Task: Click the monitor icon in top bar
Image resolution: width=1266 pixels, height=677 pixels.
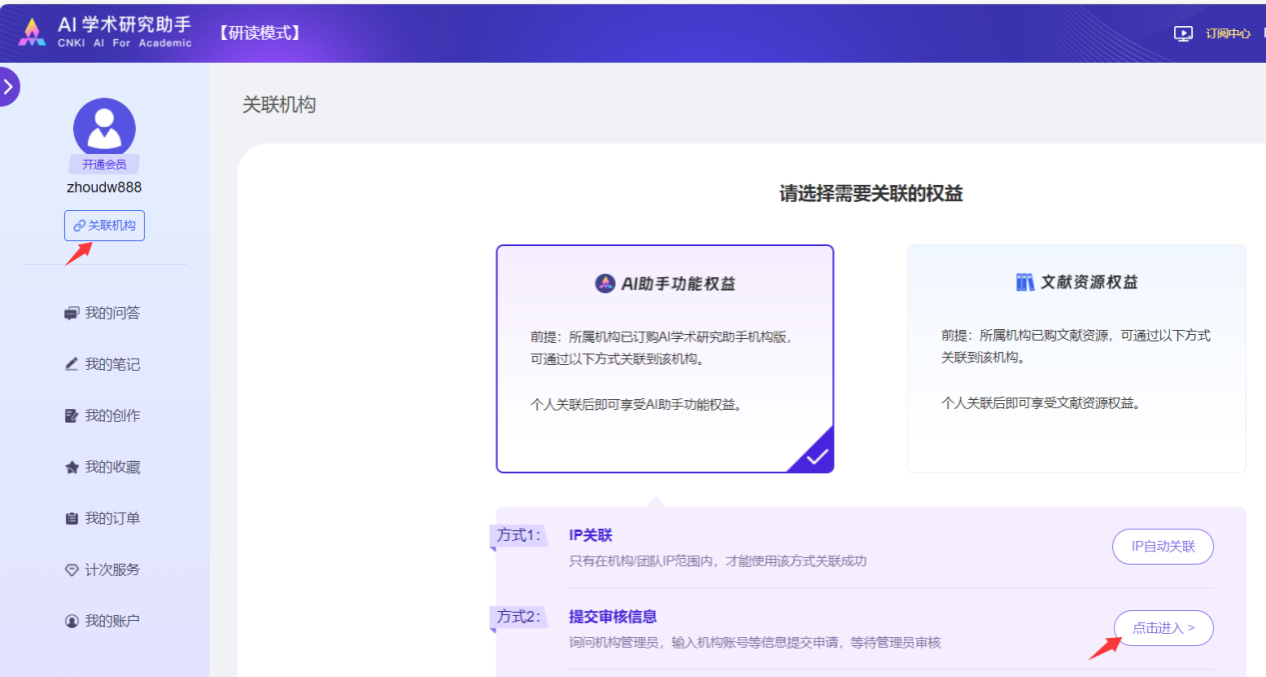Action: [x=1183, y=33]
